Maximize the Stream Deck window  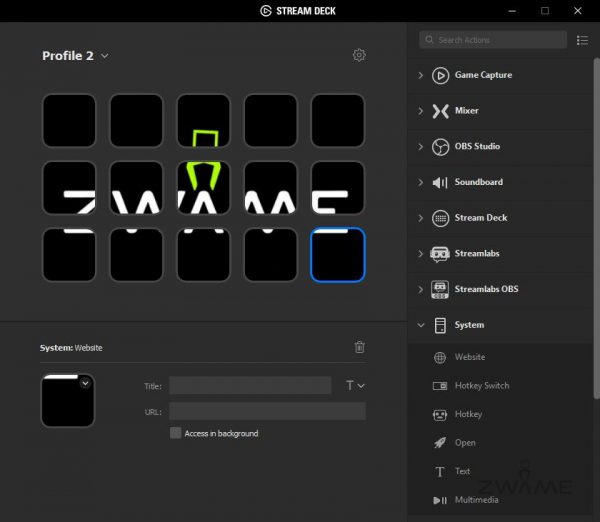(x=545, y=11)
